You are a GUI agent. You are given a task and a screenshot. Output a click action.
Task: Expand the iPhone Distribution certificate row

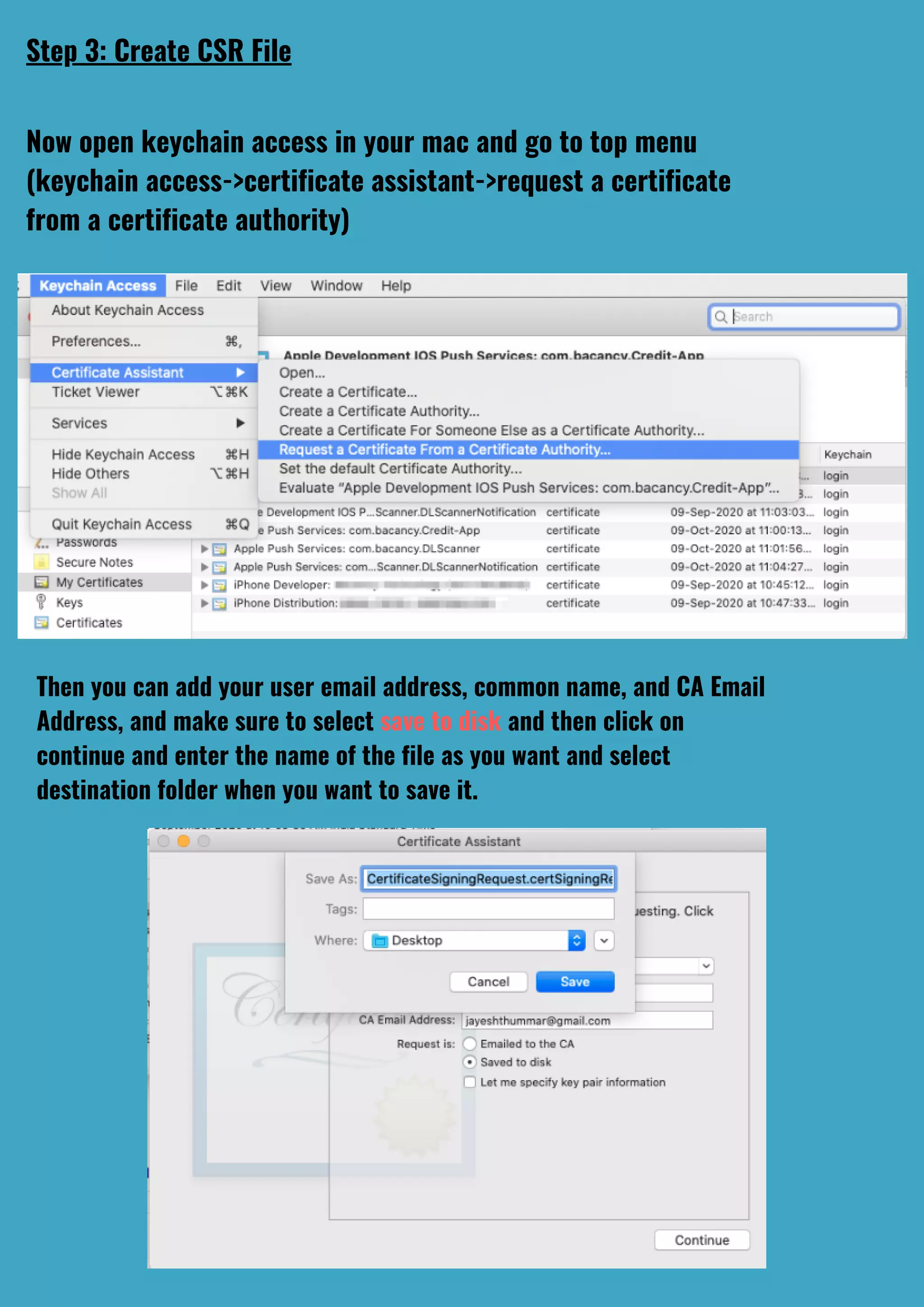click(x=204, y=603)
